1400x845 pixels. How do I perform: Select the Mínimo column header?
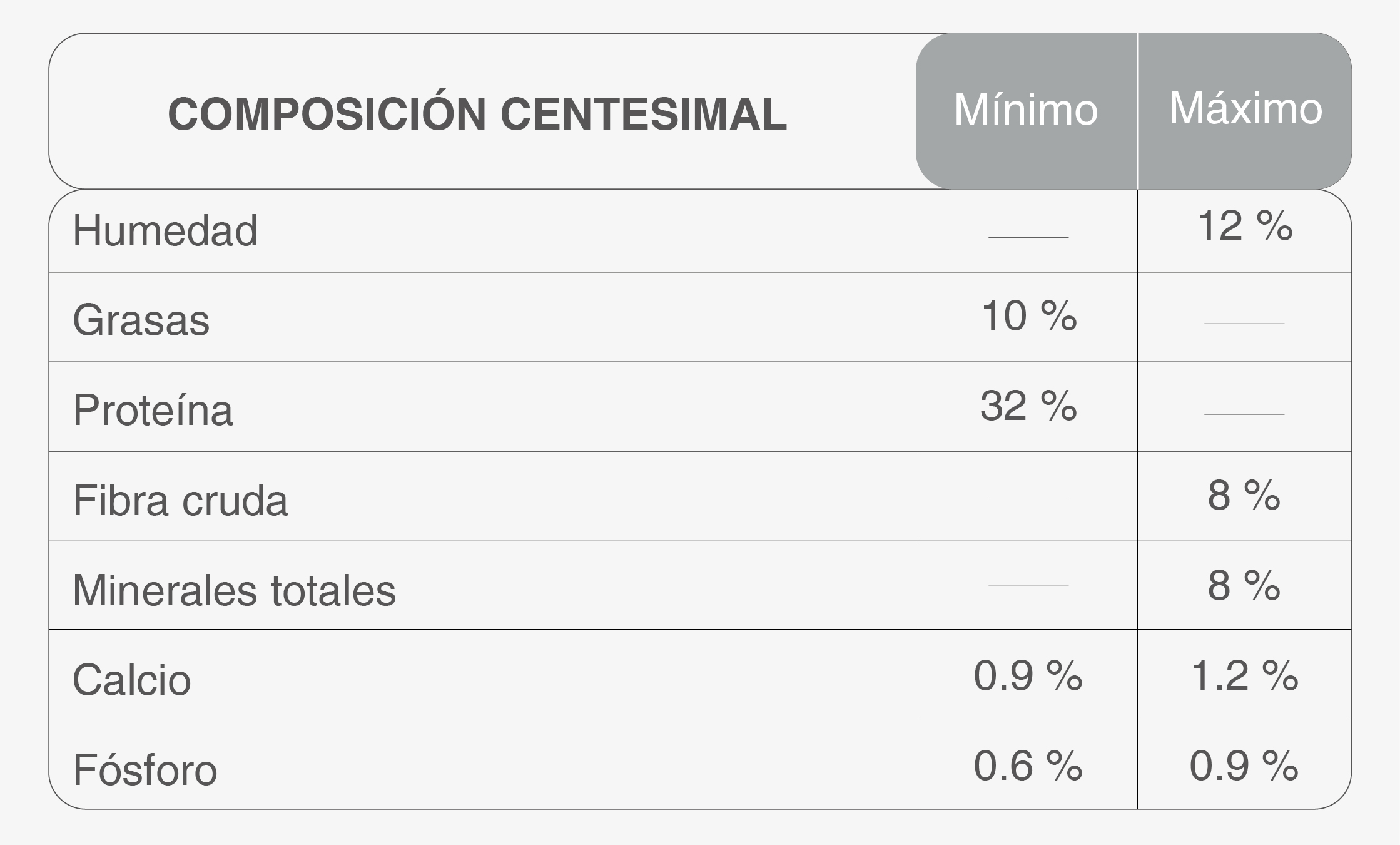tap(1026, 110)
